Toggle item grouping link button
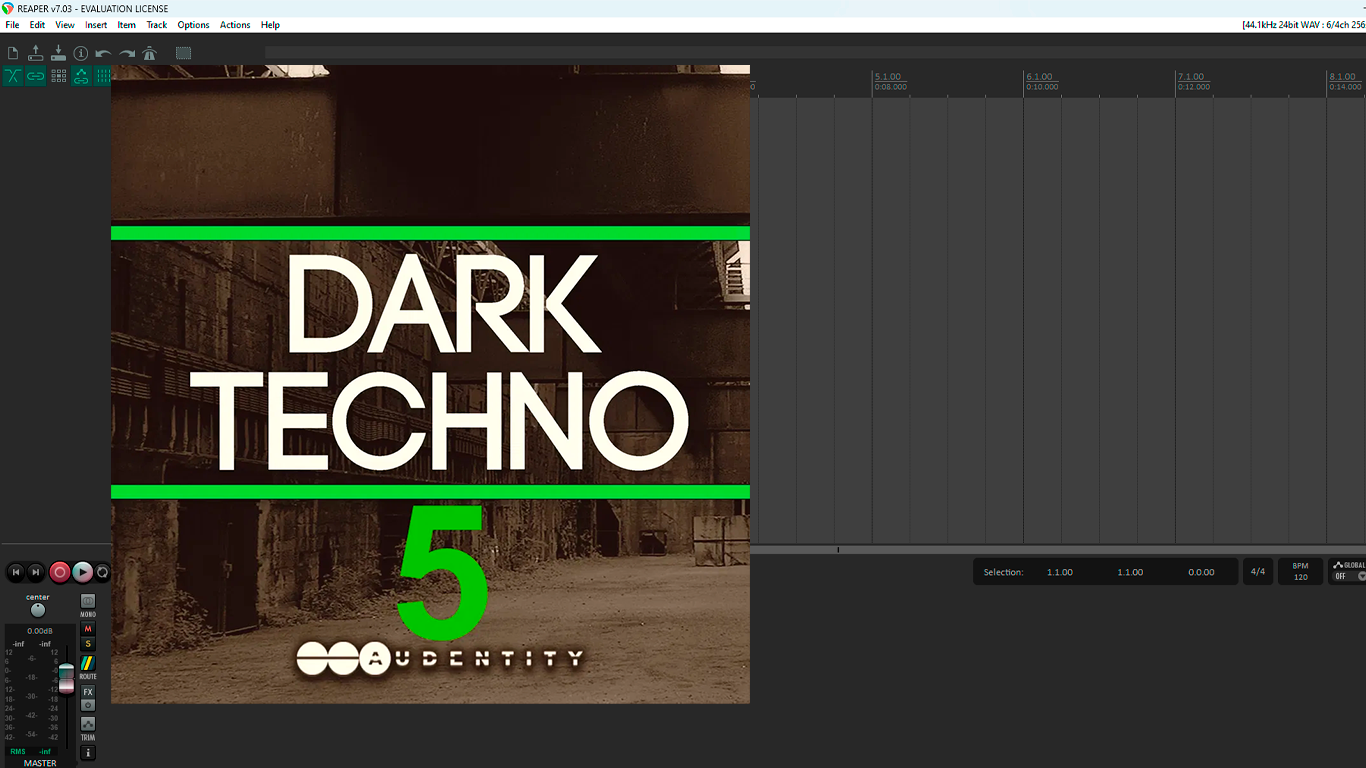Viewport: 1366px width, 768px height. 36,76
